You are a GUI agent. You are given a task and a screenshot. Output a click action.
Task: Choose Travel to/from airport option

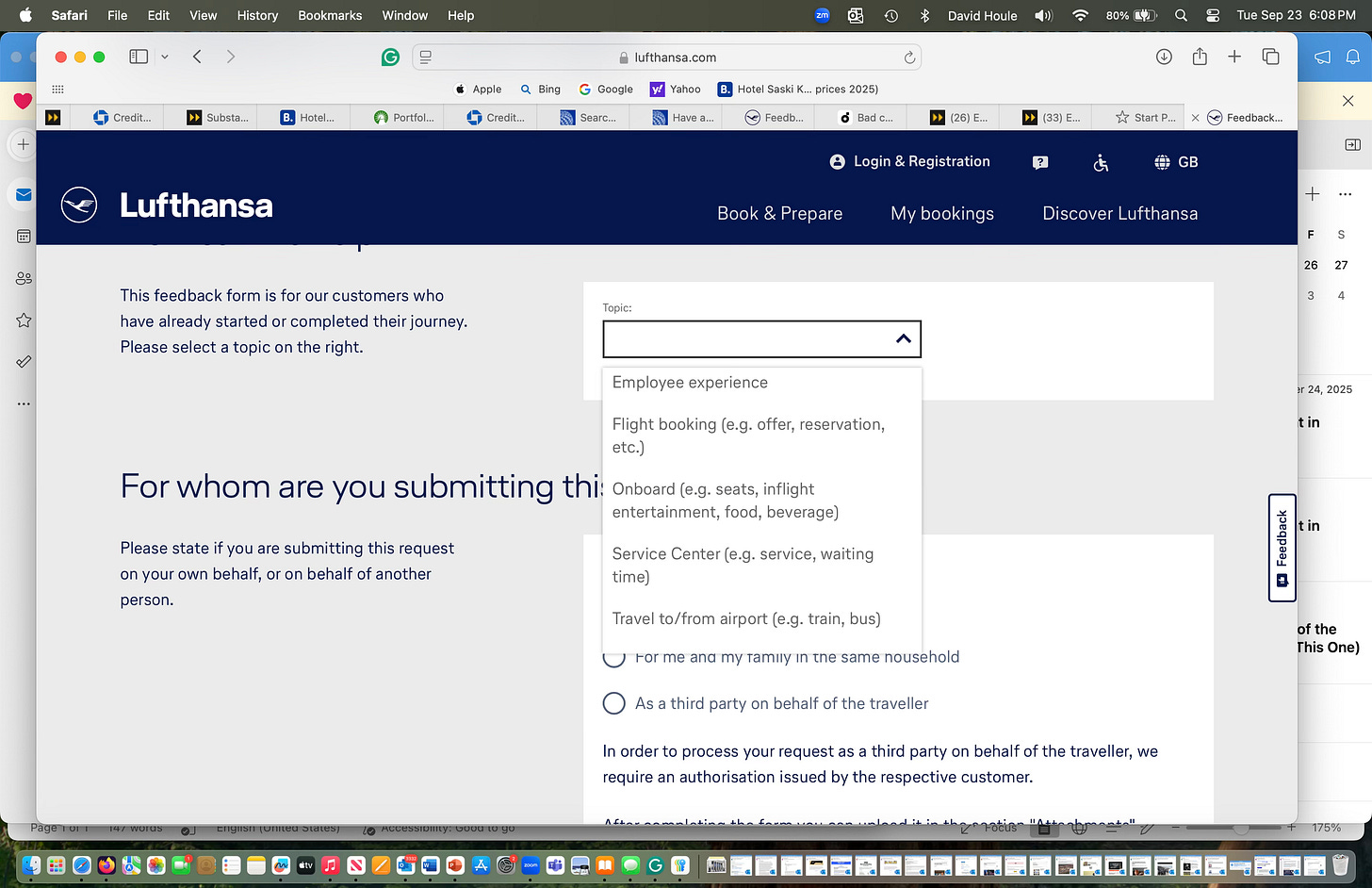pos(761,619)
